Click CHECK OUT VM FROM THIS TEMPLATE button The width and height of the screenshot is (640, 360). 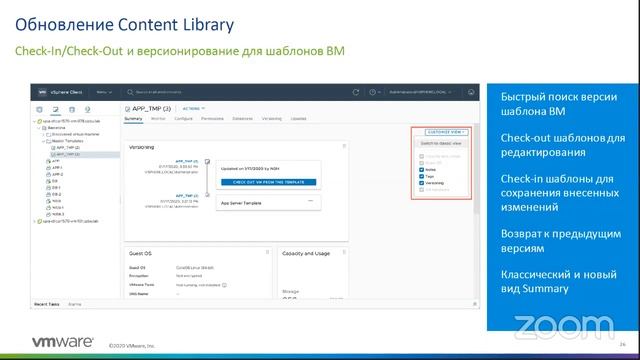click(269, 182)
